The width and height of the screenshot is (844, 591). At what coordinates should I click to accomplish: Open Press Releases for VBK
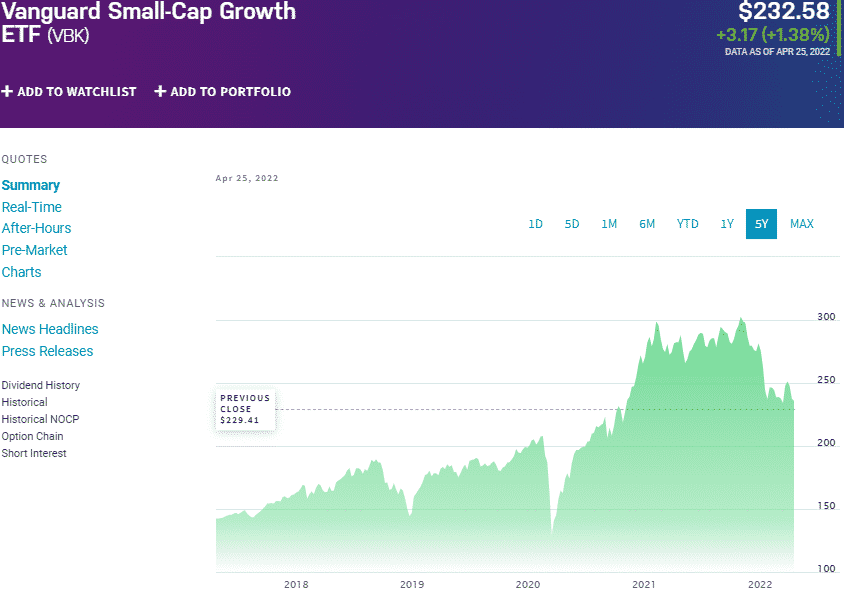point(47,351)
